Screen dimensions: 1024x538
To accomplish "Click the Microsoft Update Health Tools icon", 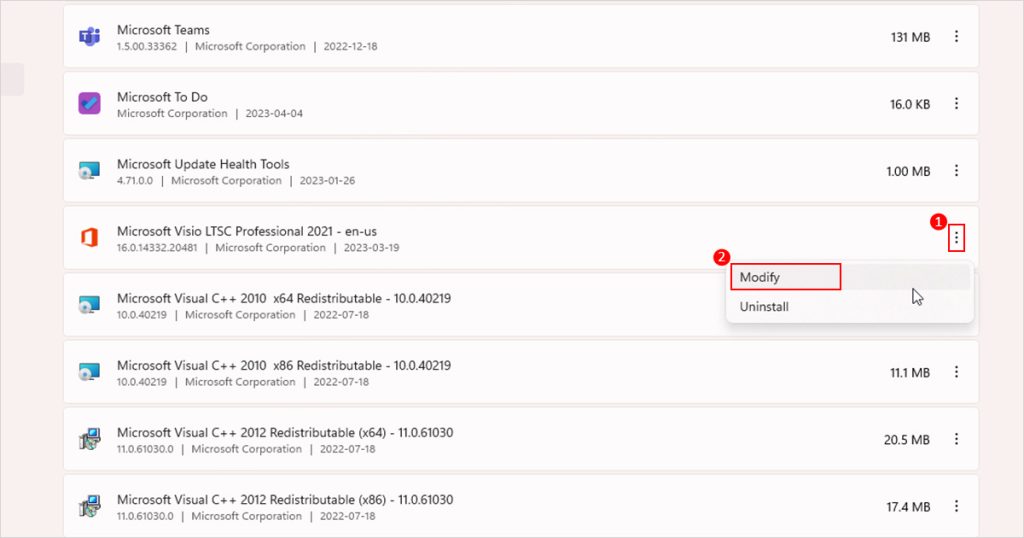I will pyautogui.click(x=89, y=171).
